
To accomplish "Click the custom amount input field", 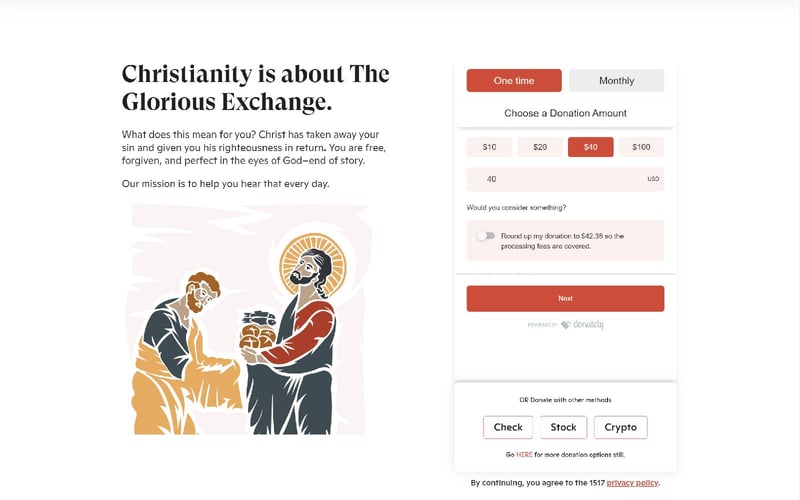I will (565, 179).
